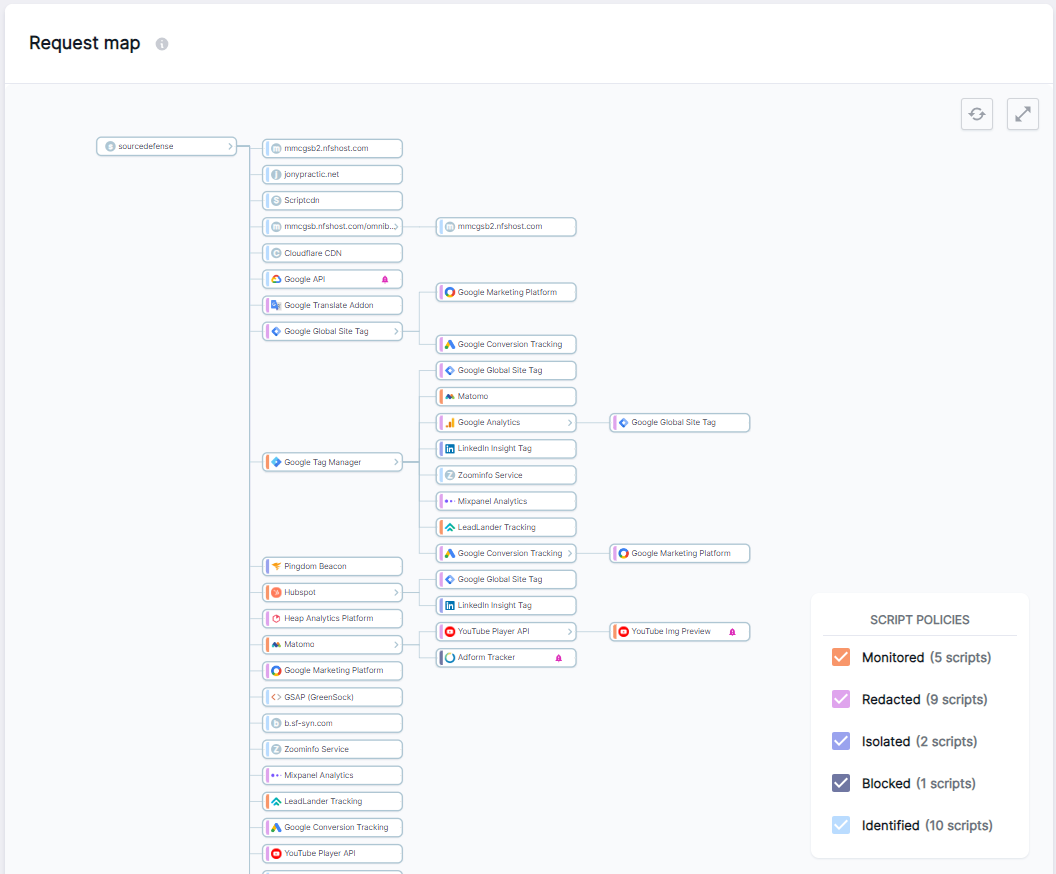Image resolution: width=1056 pixels, height=874 pixels.
Task: Click the alert bell on Google API
Action: tap(385, 279)
